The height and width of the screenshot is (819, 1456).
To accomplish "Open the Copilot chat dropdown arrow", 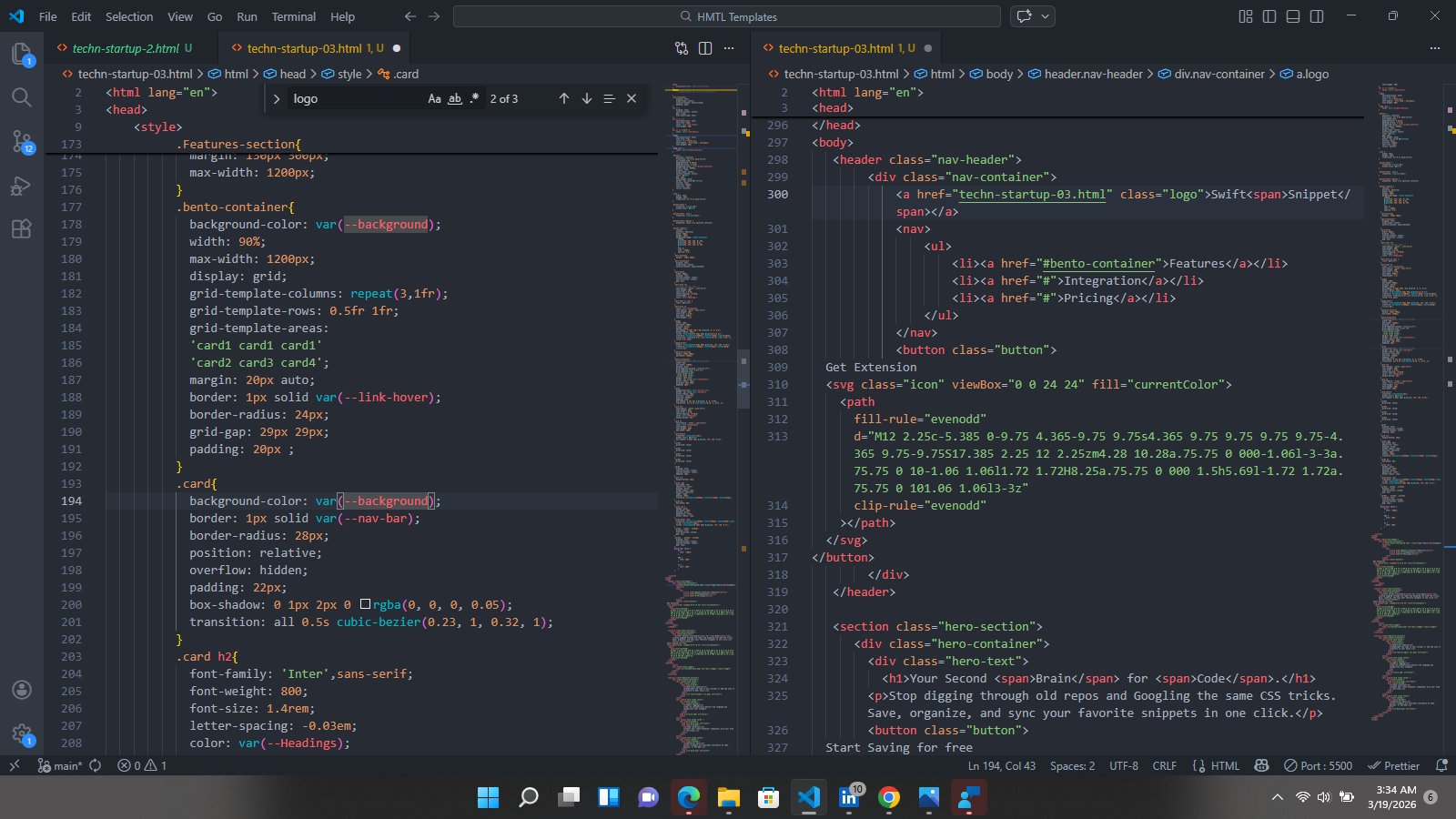I will pos(1046,16).
